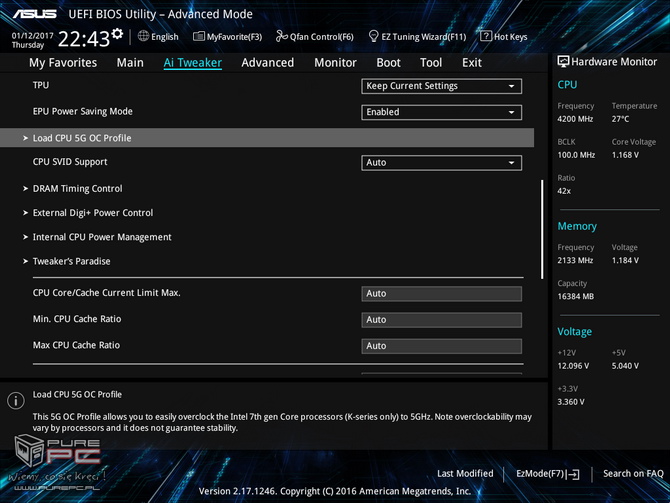670x503 pixels.
Task: Click the language globe icon
Action: point(143,36)
